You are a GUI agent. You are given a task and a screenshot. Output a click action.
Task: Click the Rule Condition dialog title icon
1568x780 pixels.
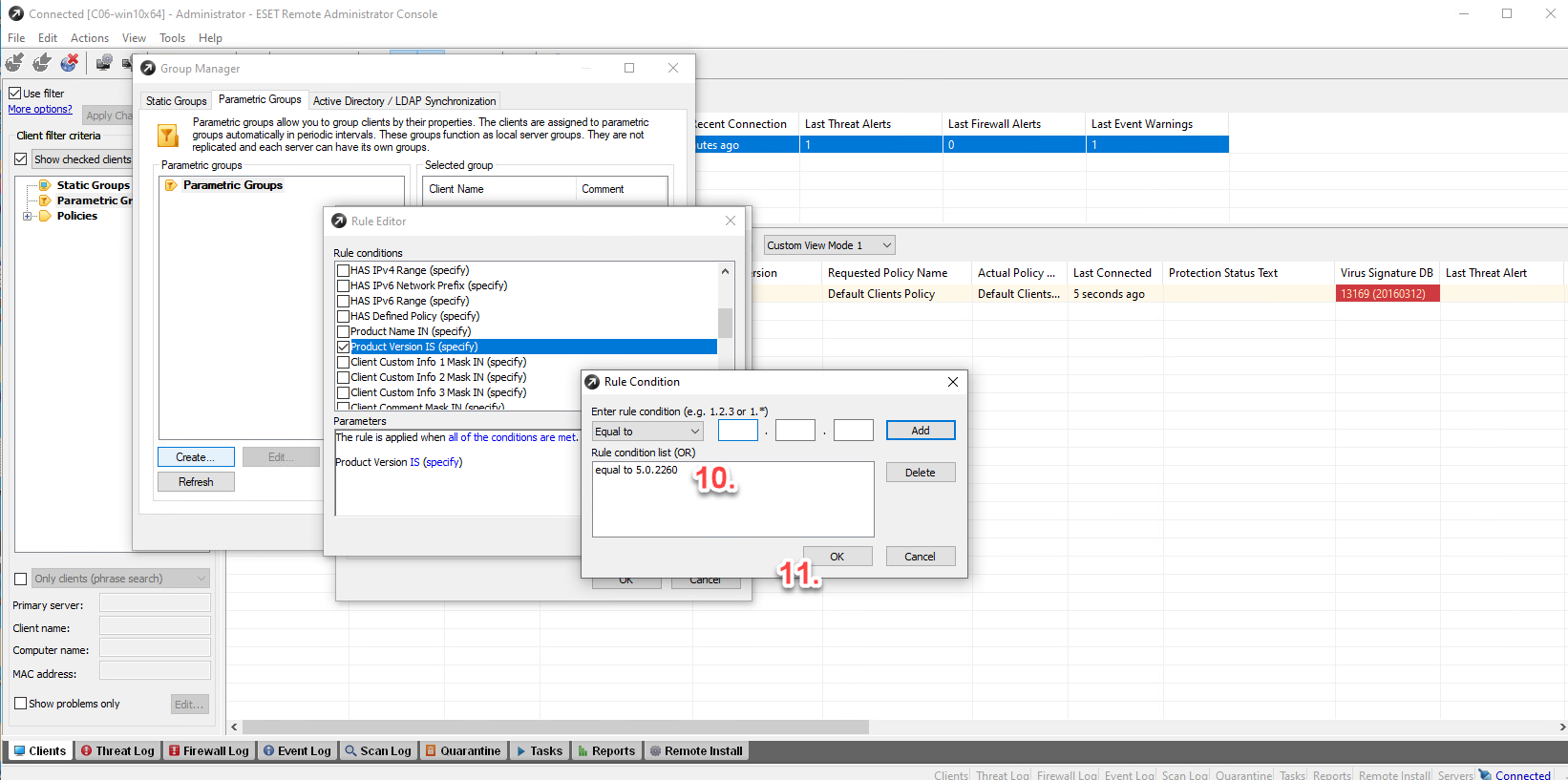pyautogui.click(x=592, y=382)
